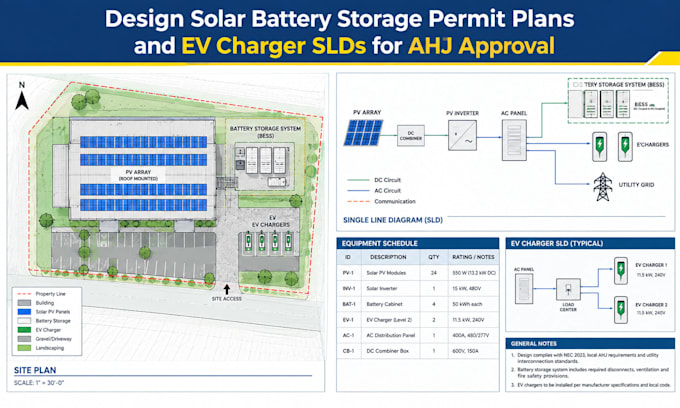Viewport: 680px width, 408px height.
Task: Click the 'GENERAL NOTES' header bar
Action: (590, 343)
